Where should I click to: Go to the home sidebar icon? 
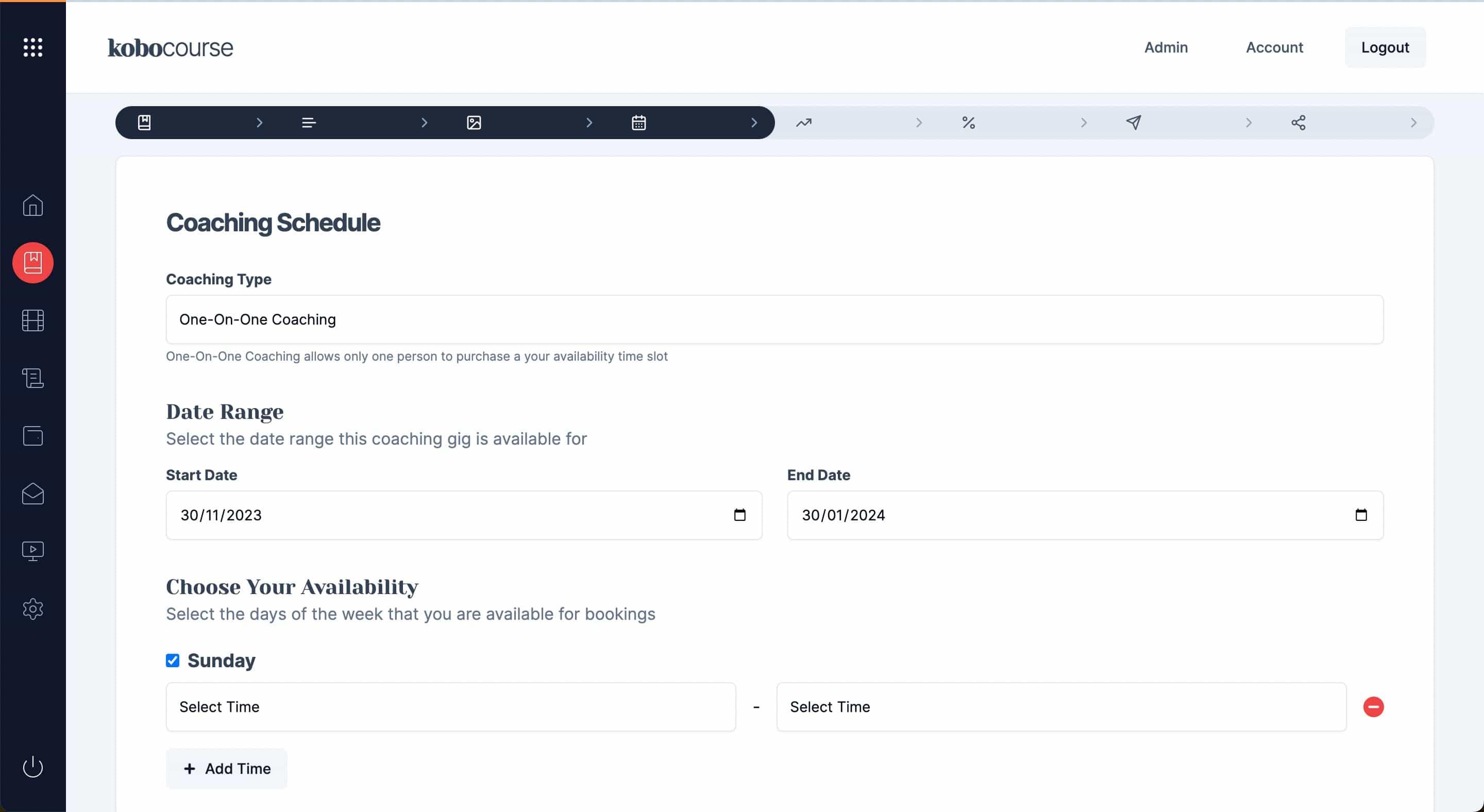coord(33,205)
